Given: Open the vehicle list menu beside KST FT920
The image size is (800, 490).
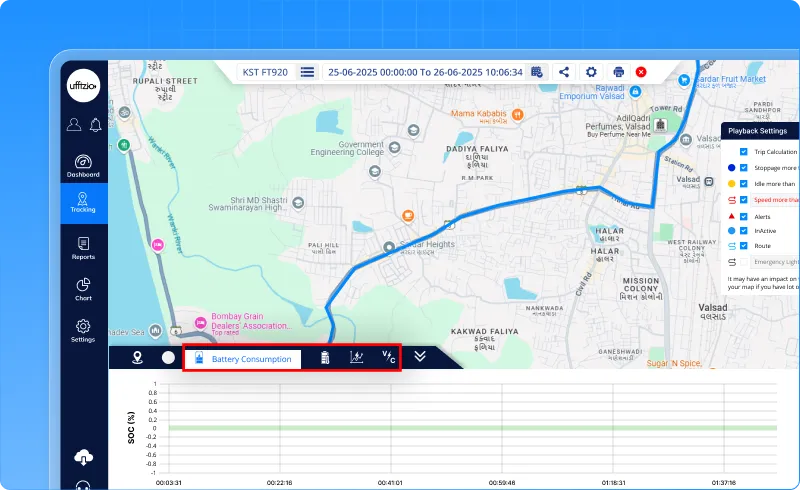Looking at the screenshot, I should click(x=307, y=72).
